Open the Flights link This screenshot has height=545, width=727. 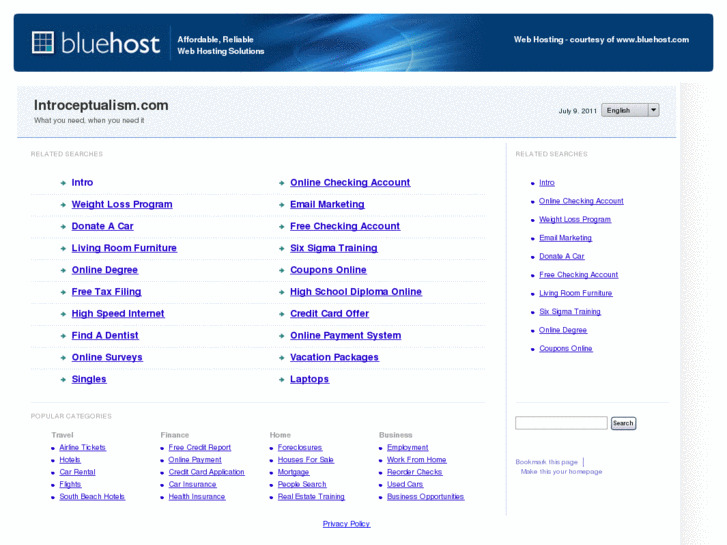click(x=70, y=484)
